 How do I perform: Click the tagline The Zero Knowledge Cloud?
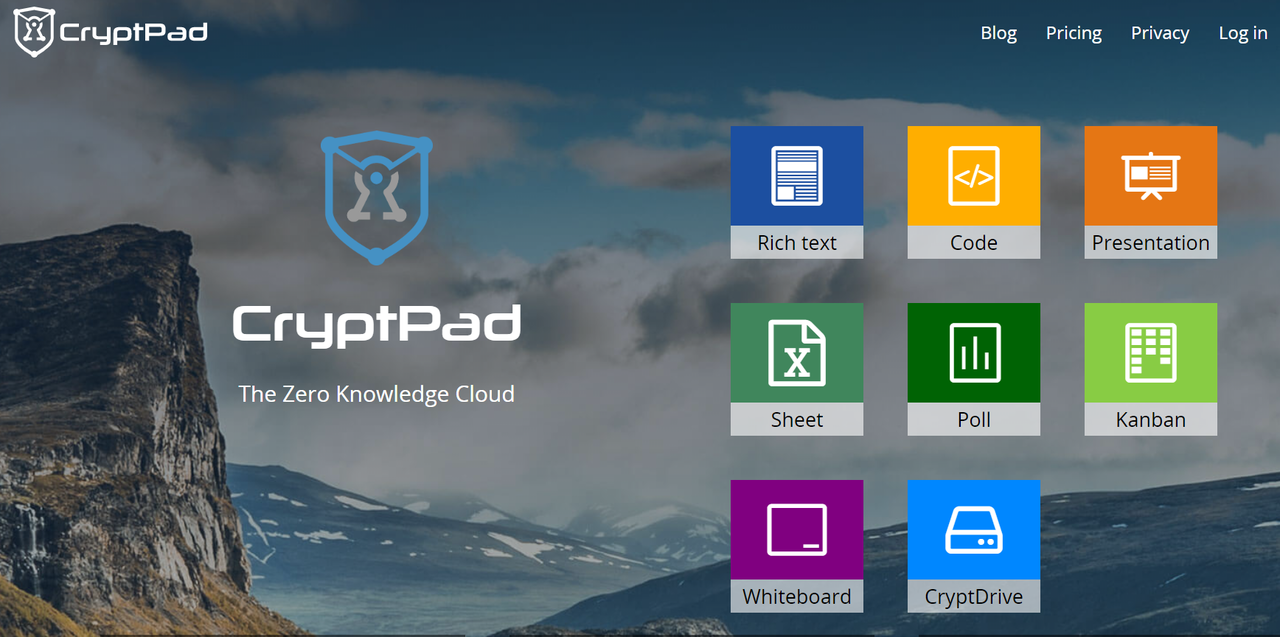[x=376, y=394]
